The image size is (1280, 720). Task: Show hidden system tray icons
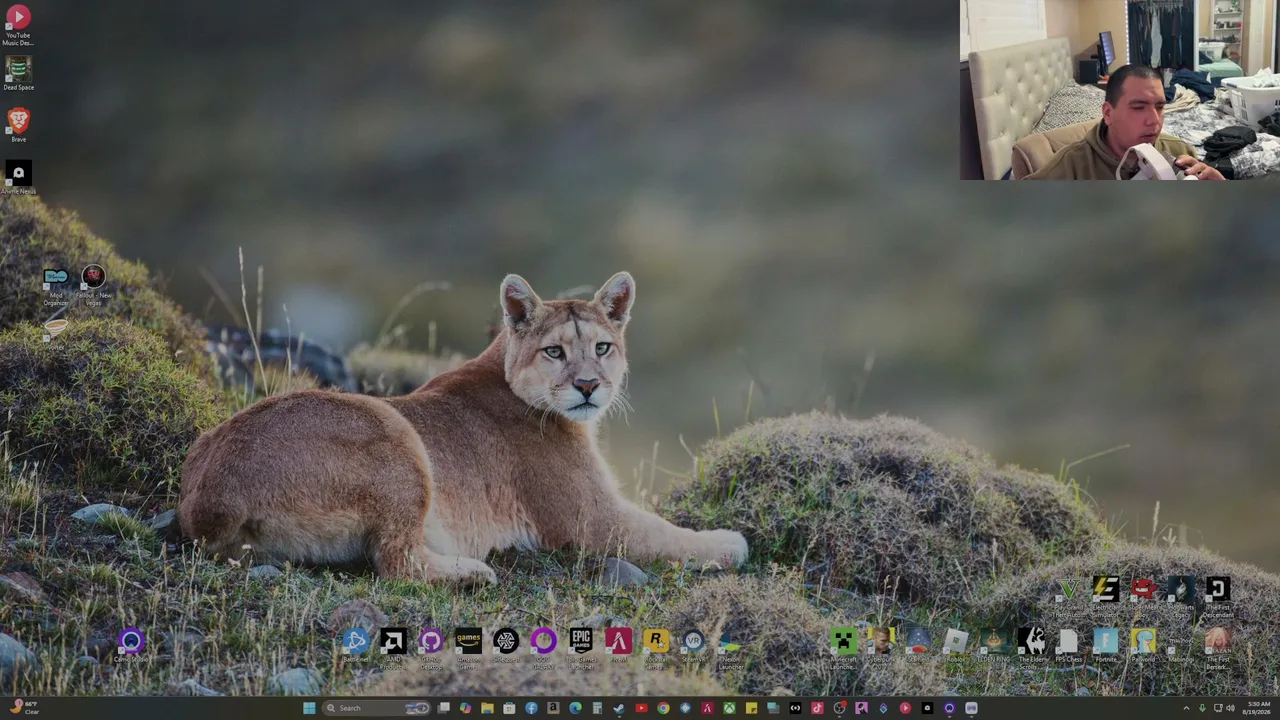click(1187, 708)
